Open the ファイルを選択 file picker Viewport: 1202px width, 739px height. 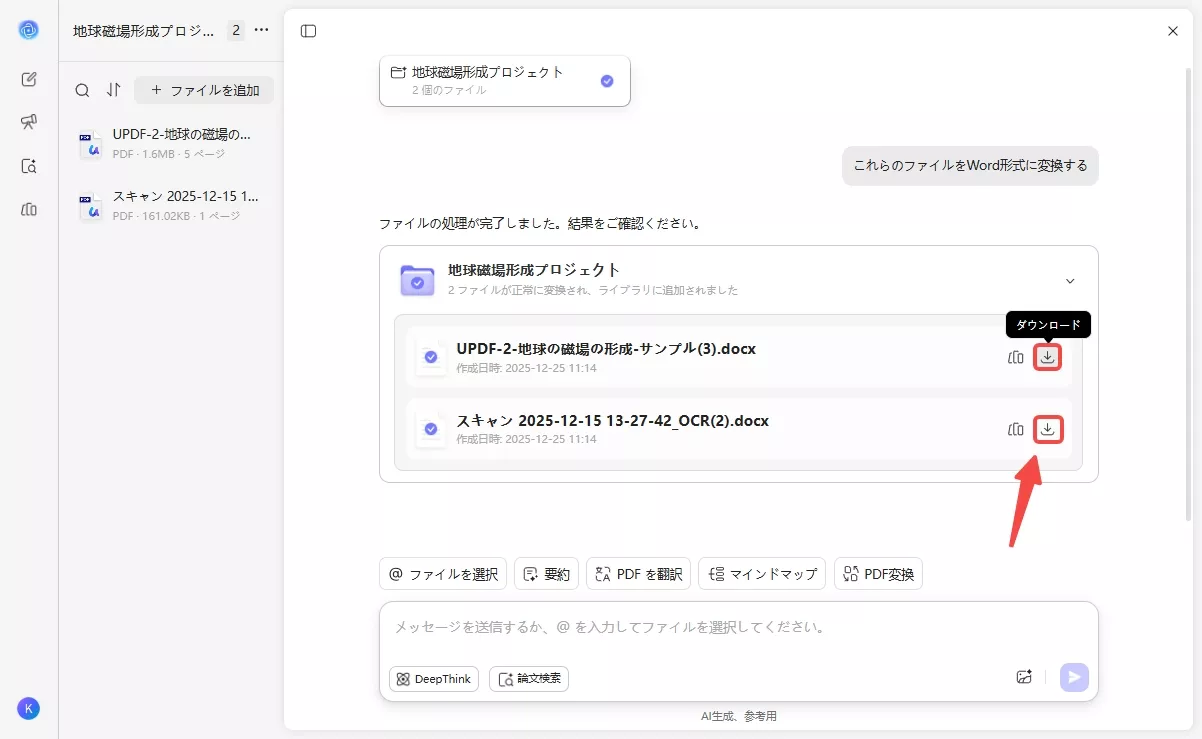tap(442, 573)
